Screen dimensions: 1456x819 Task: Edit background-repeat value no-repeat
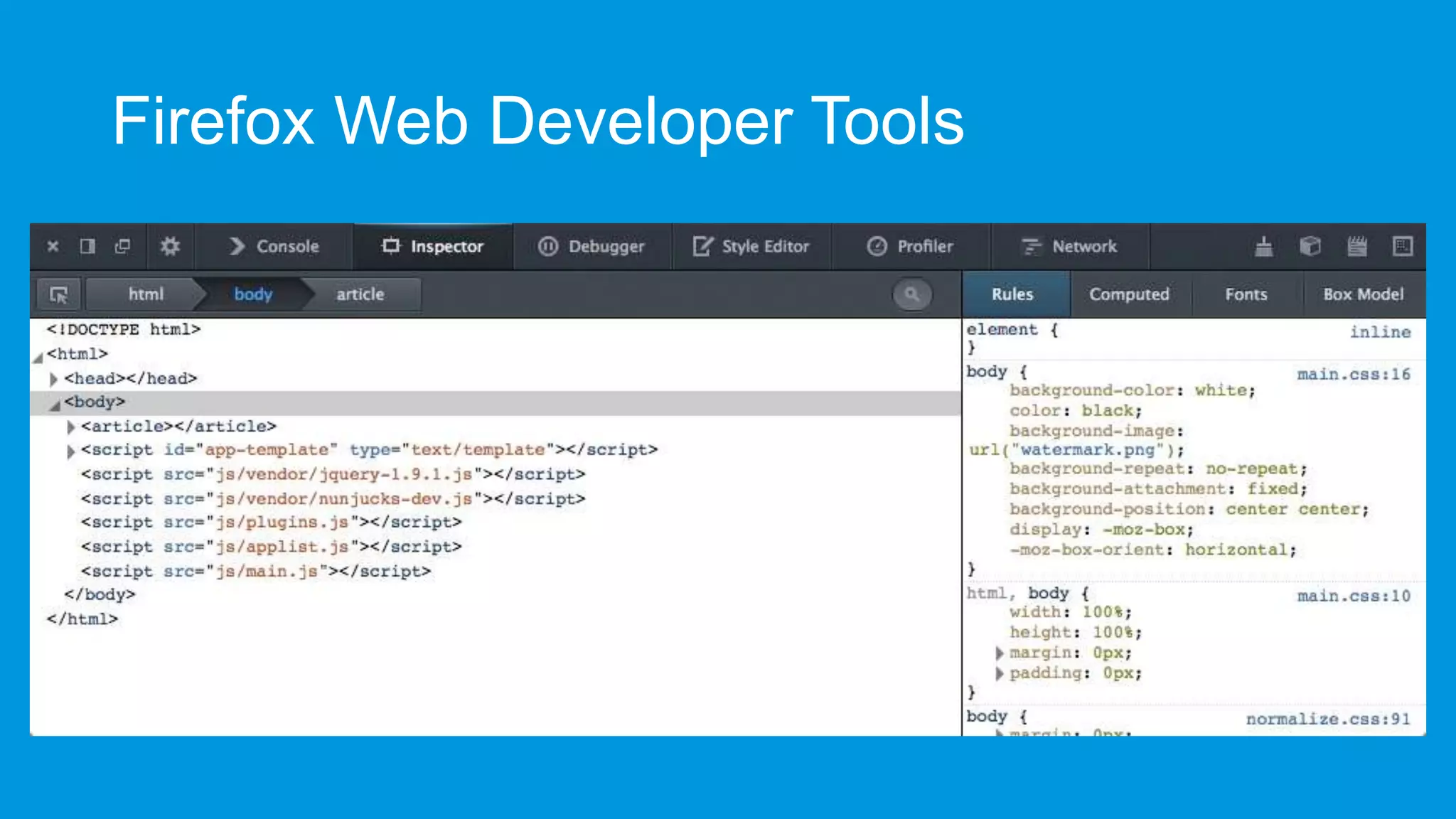1252,469
